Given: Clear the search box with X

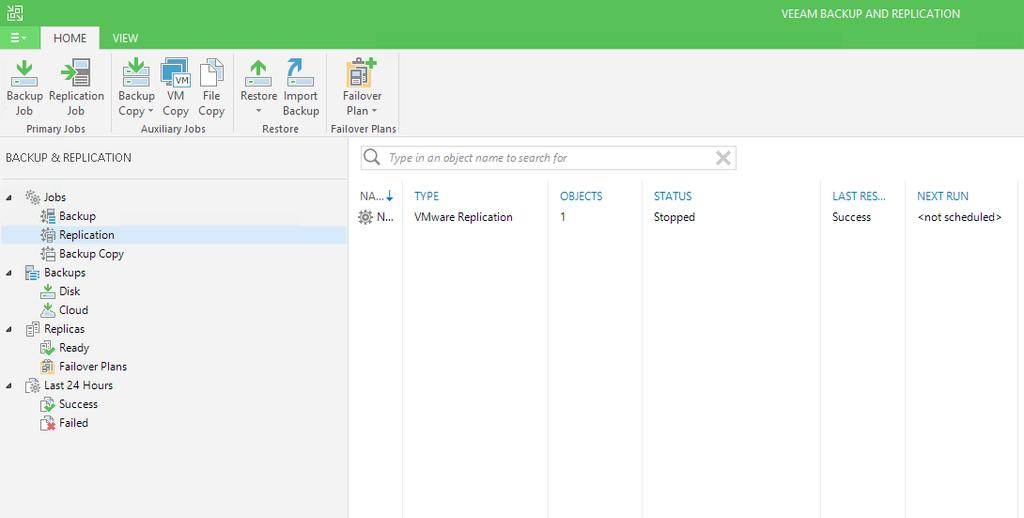Looking at the screenshot, I should click(723, 158).
